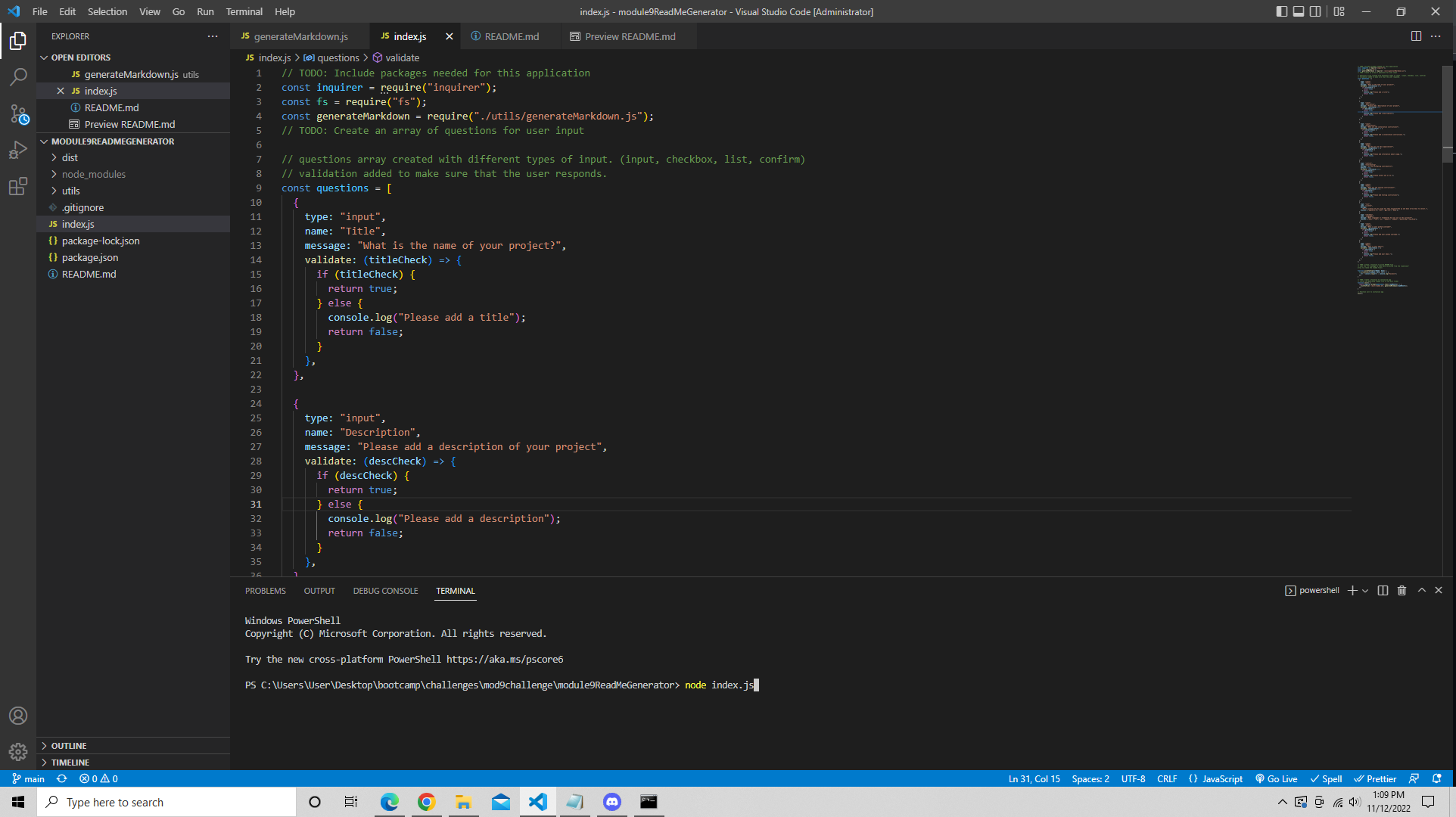Image resolution: width=1456 pixels, height=817 pixels.
Task: Open the Accounts icon in activity bar
Action: point(18,715)
